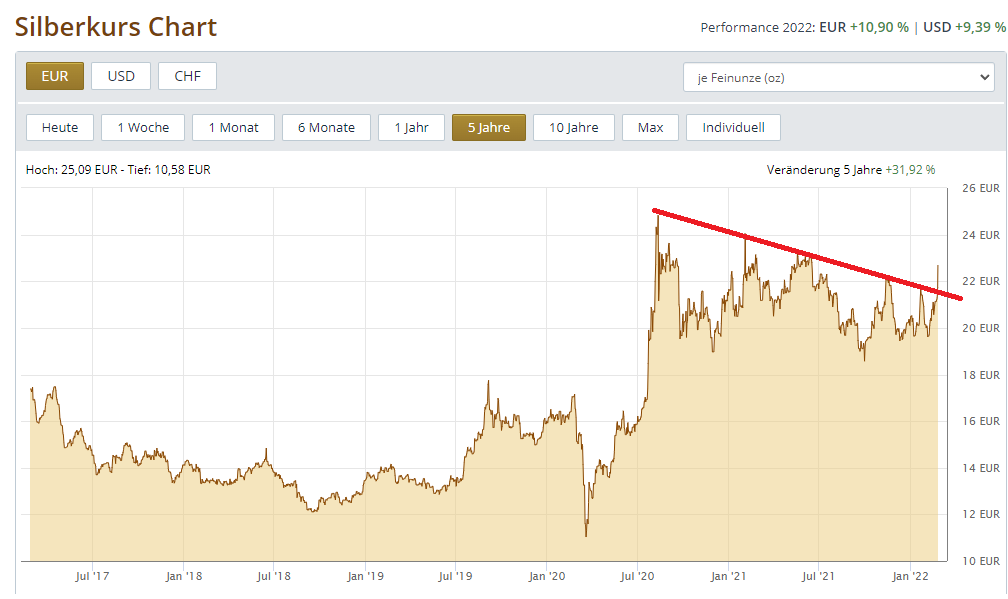
Task: Click the Jan '19 axis label
Action: pyautogui.click(x=364, y=576)
